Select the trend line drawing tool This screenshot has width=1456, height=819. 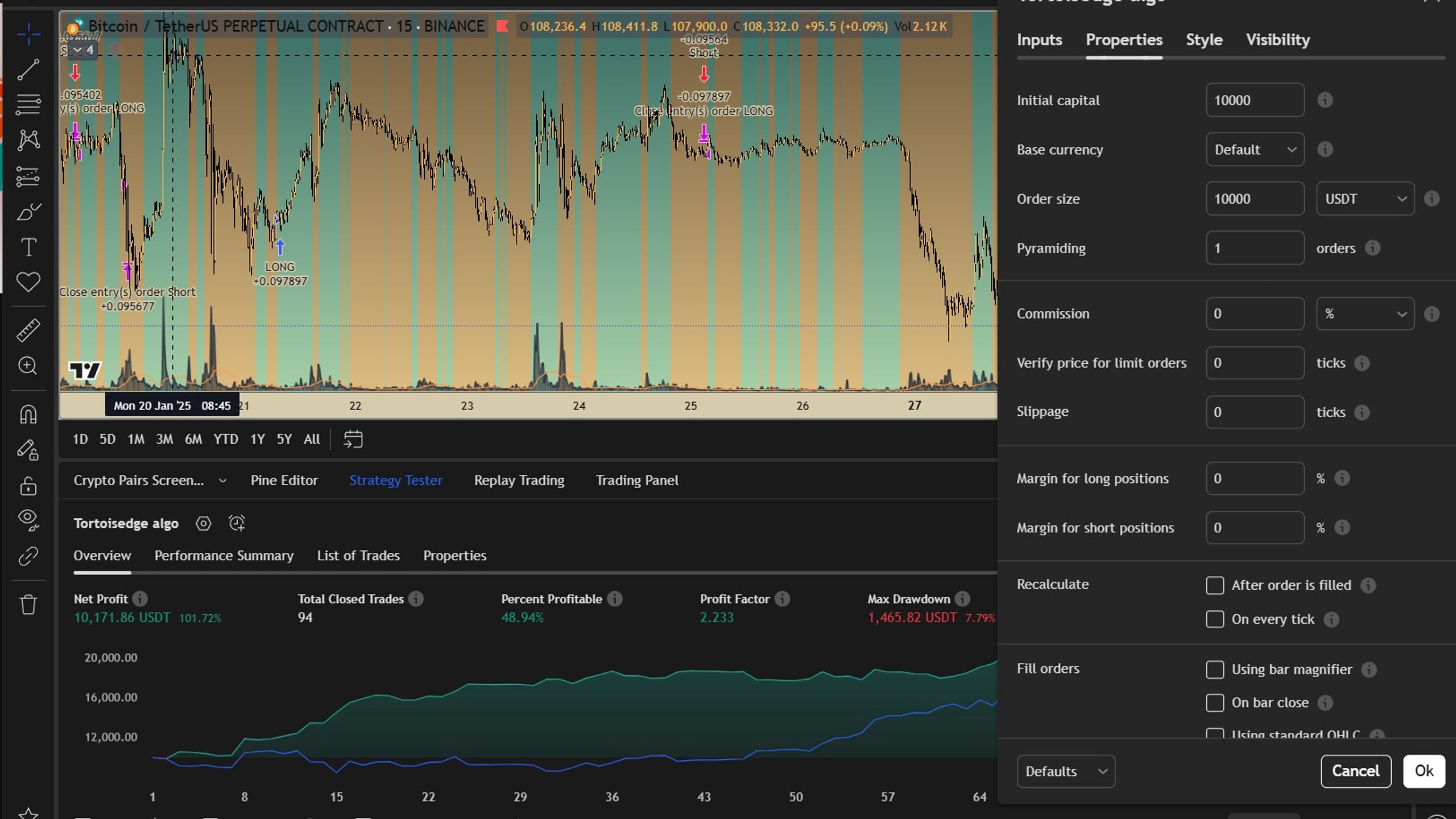click(28, 70)
